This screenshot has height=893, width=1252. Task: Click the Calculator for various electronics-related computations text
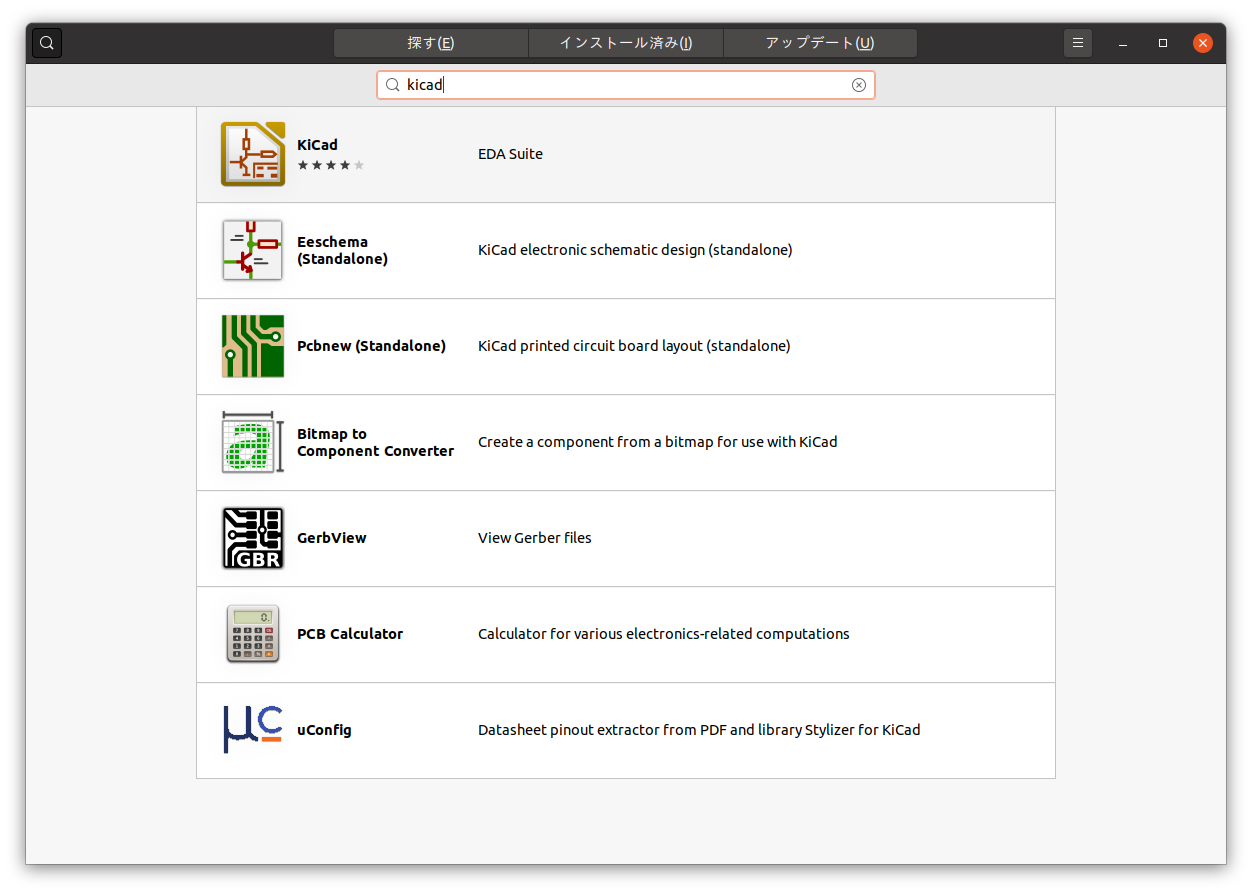click(664, 634)
